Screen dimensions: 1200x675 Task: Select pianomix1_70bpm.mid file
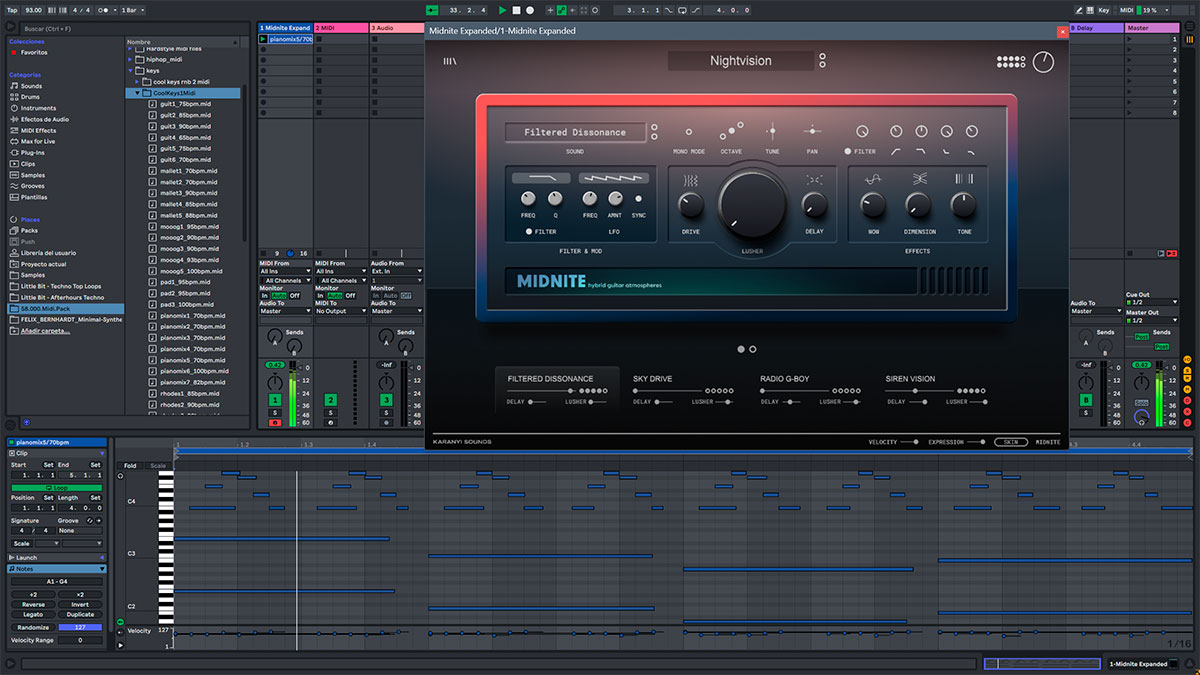193,315
